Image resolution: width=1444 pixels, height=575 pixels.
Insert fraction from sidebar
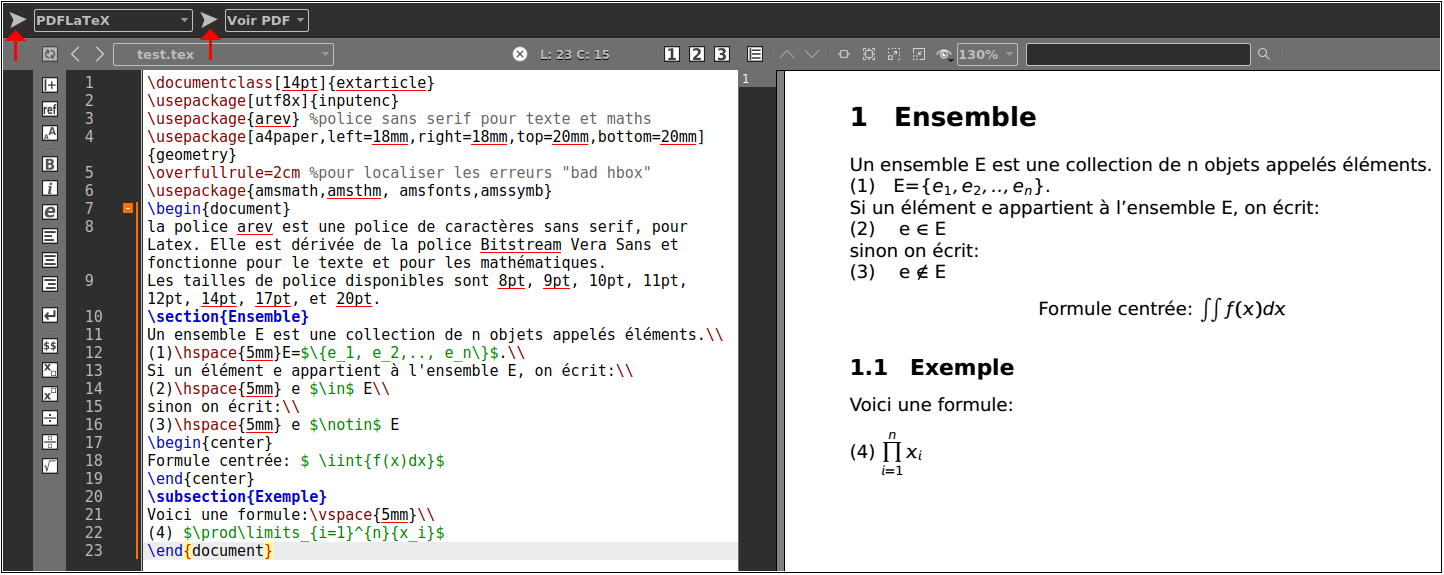[50, 442]
